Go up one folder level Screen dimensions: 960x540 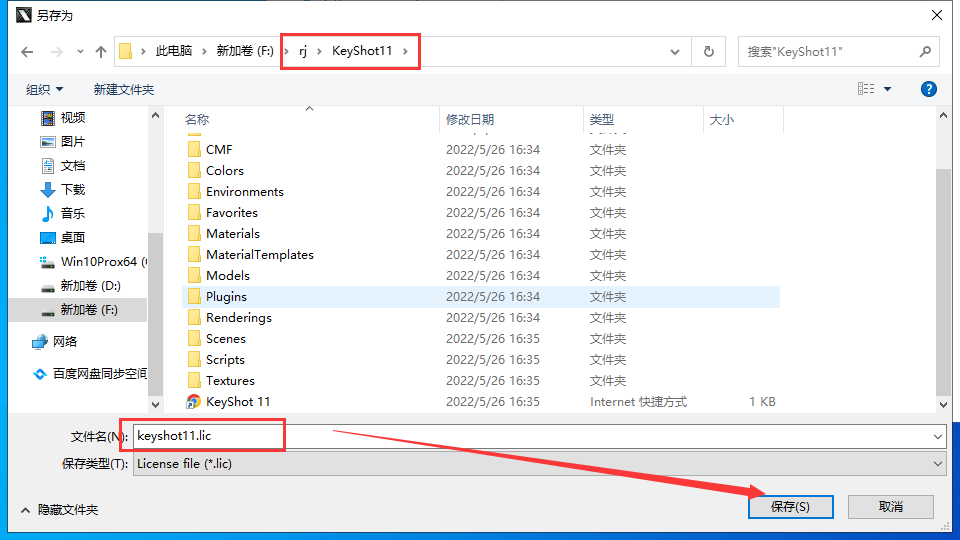[x=101, y=52]
